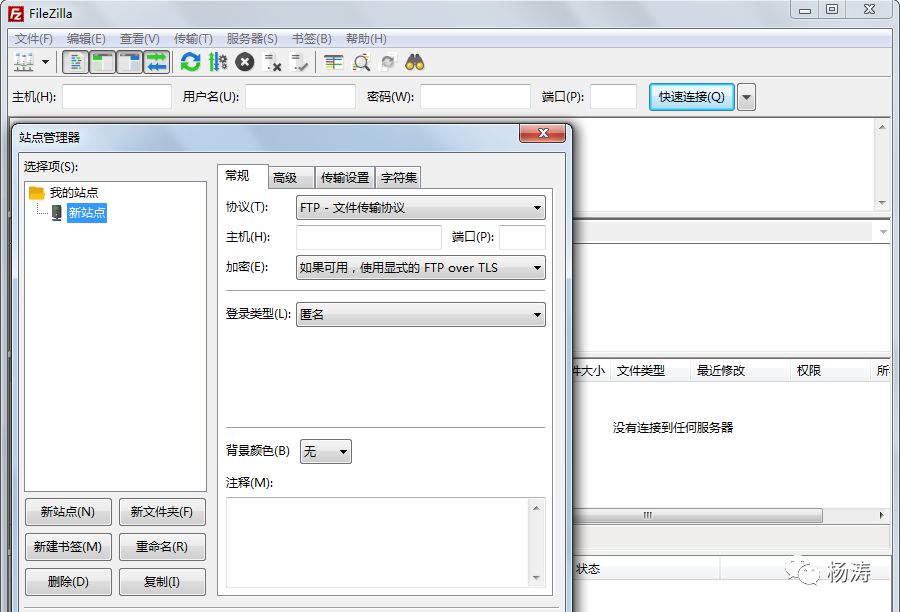This screenshot has width=900, height=612.
Task: Toggle transfer queue display icon
Action: coord(156,62)
